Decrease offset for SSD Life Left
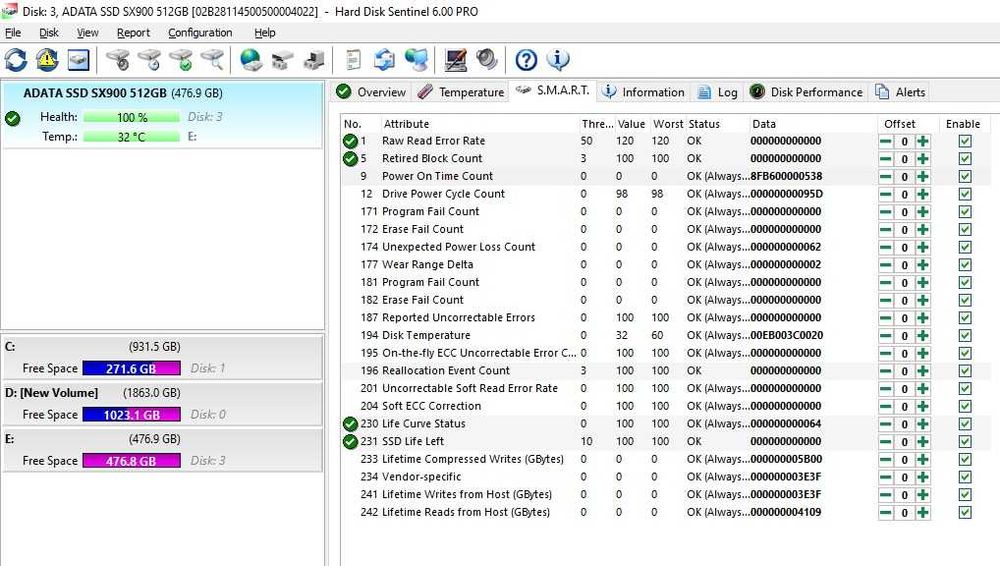The image size is (1000, 566). 886,442
